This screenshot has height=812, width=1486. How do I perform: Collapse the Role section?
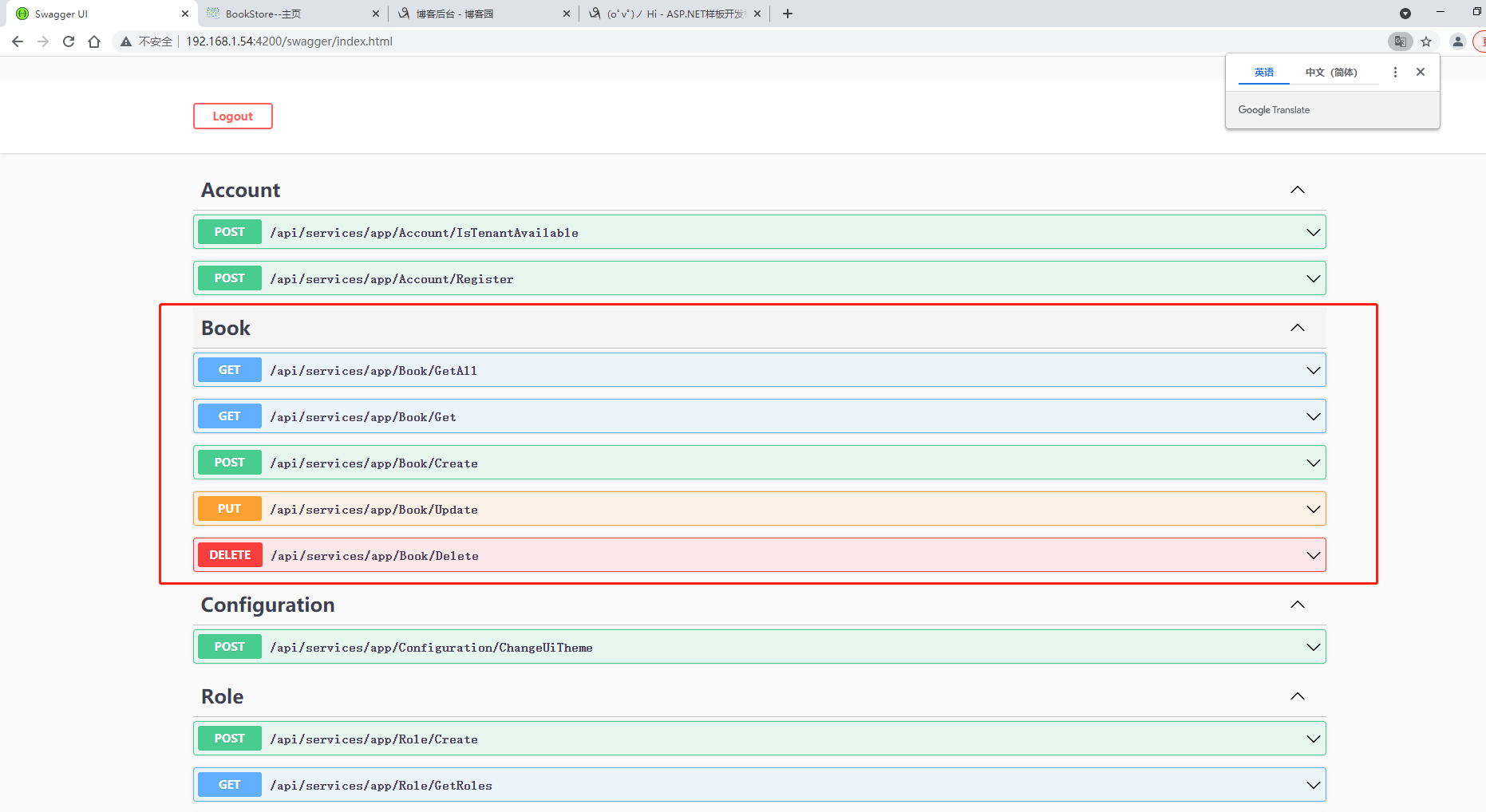point(1298,696)
